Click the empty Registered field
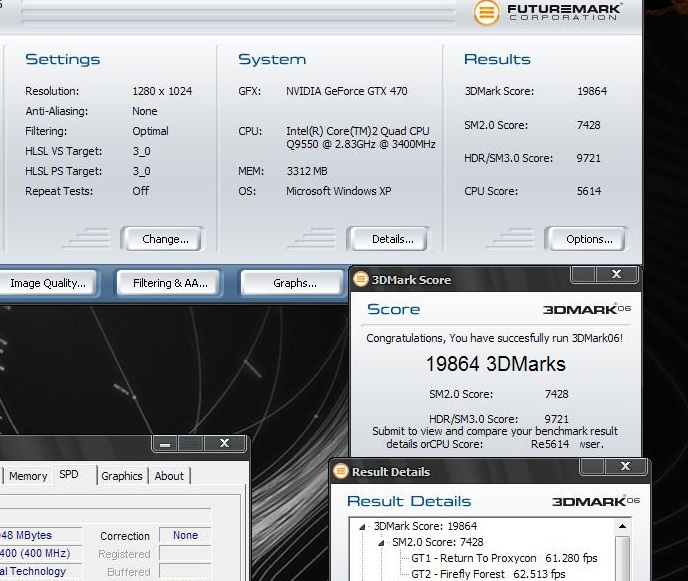This screenshot has height=581, width=688. click(185, 554)
